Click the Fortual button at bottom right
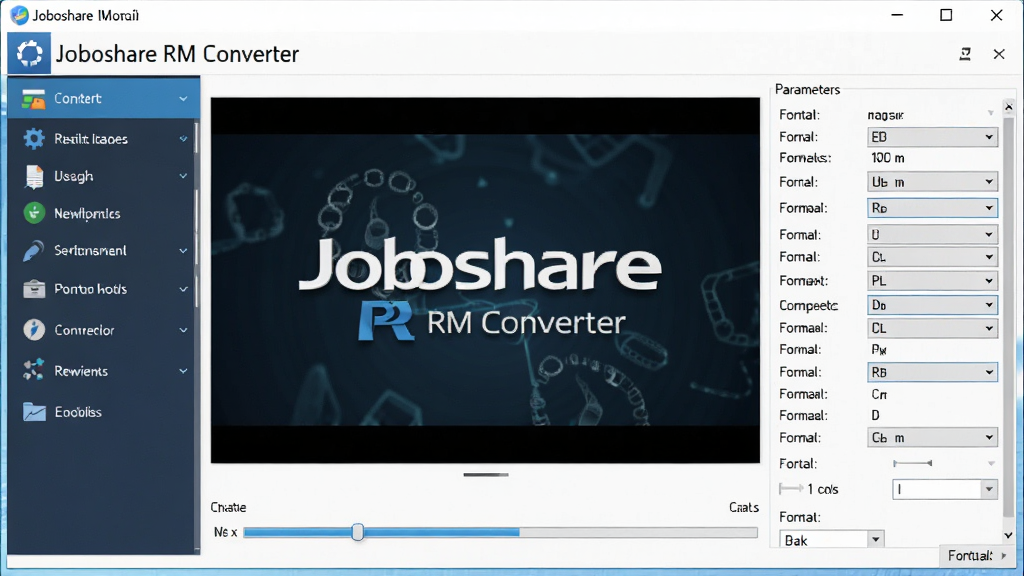 pyautogui.click(x=977, y=555)
